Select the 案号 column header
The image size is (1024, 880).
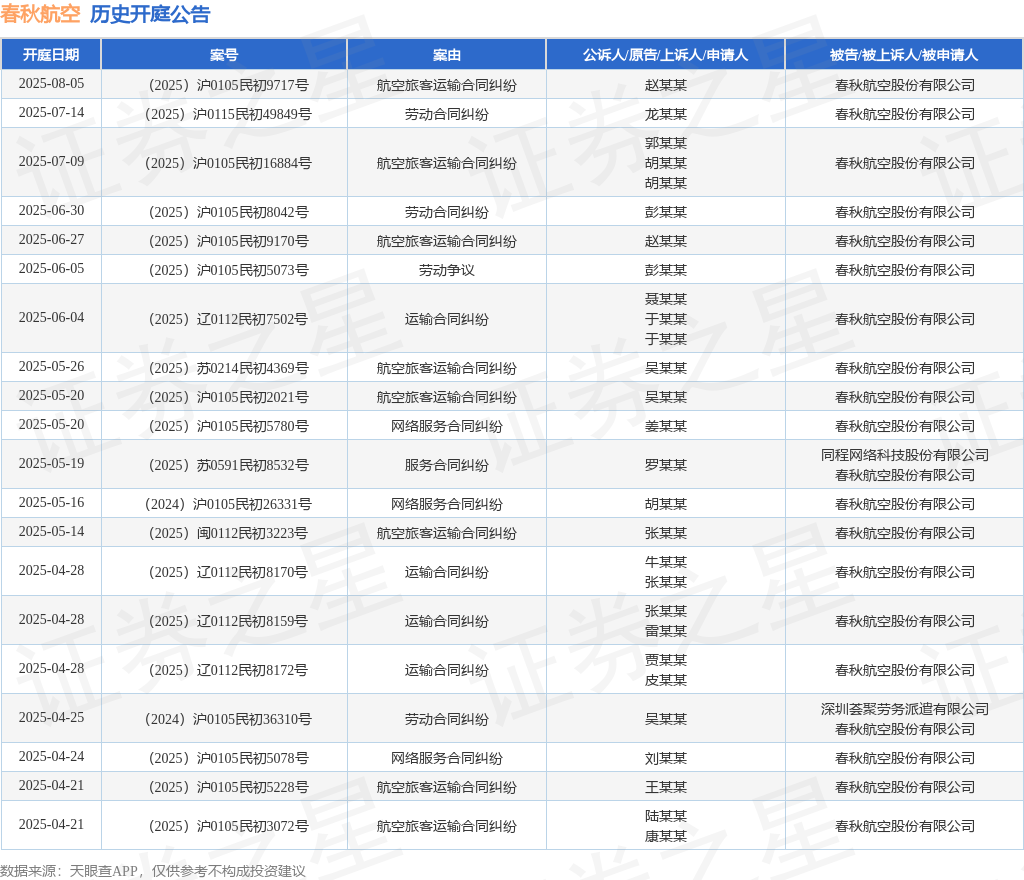pyautogui.click(x=224, y=55)
